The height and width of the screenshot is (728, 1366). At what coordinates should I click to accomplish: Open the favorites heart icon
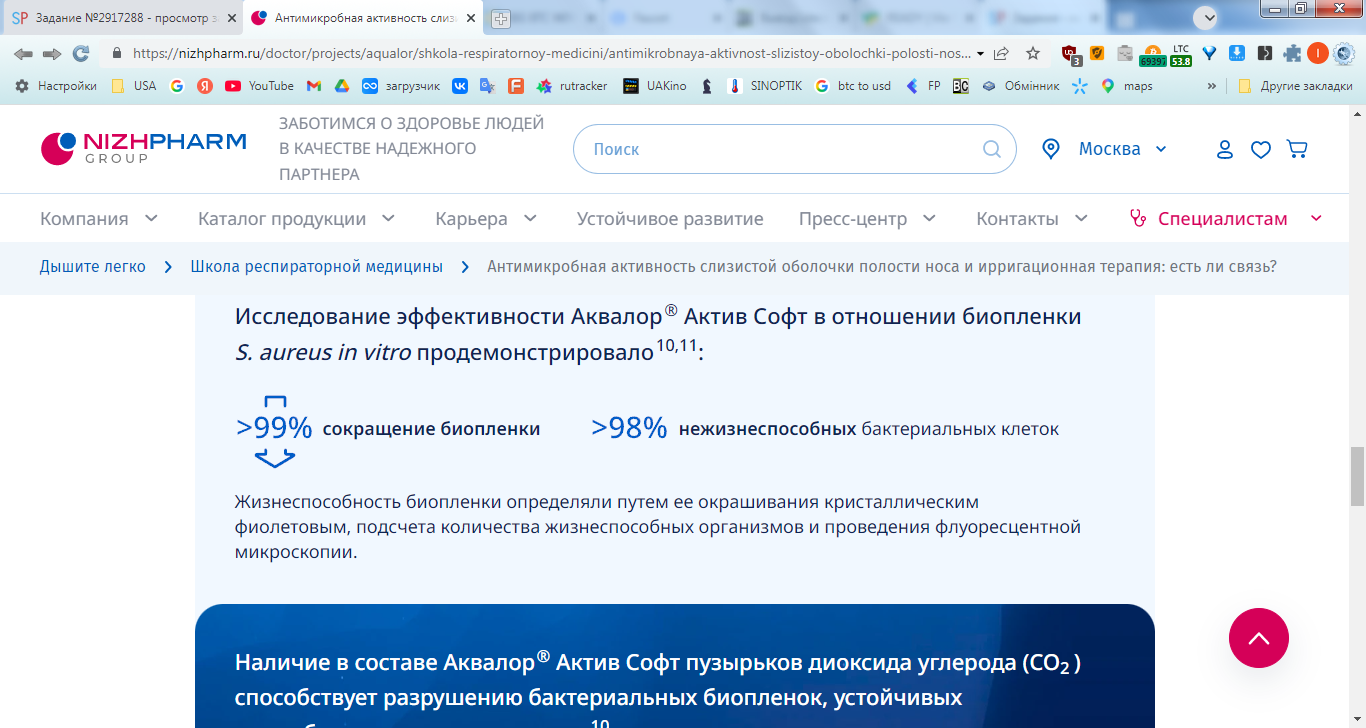[1261, 149]
